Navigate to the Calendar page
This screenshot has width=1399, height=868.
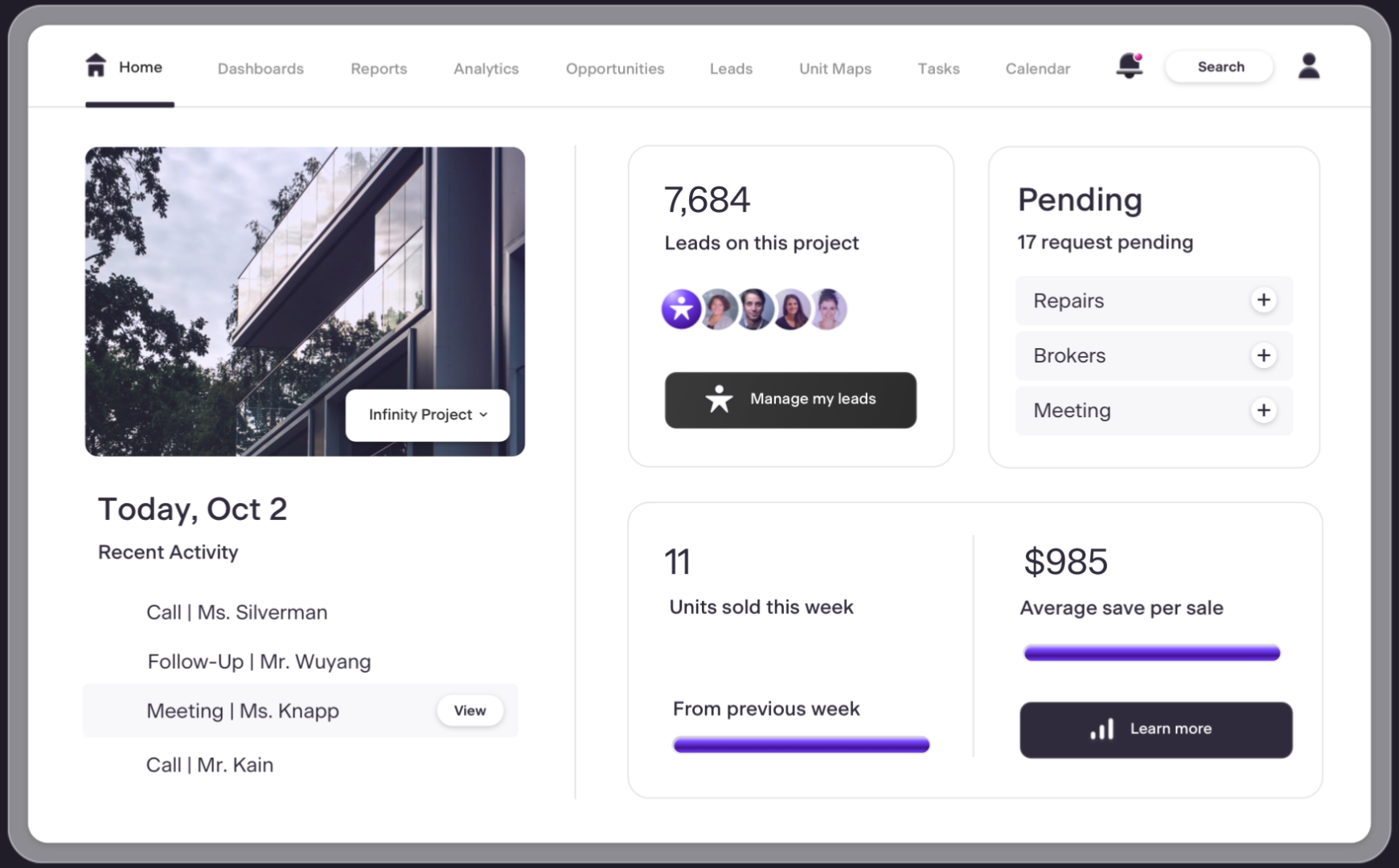(1037, 68)
